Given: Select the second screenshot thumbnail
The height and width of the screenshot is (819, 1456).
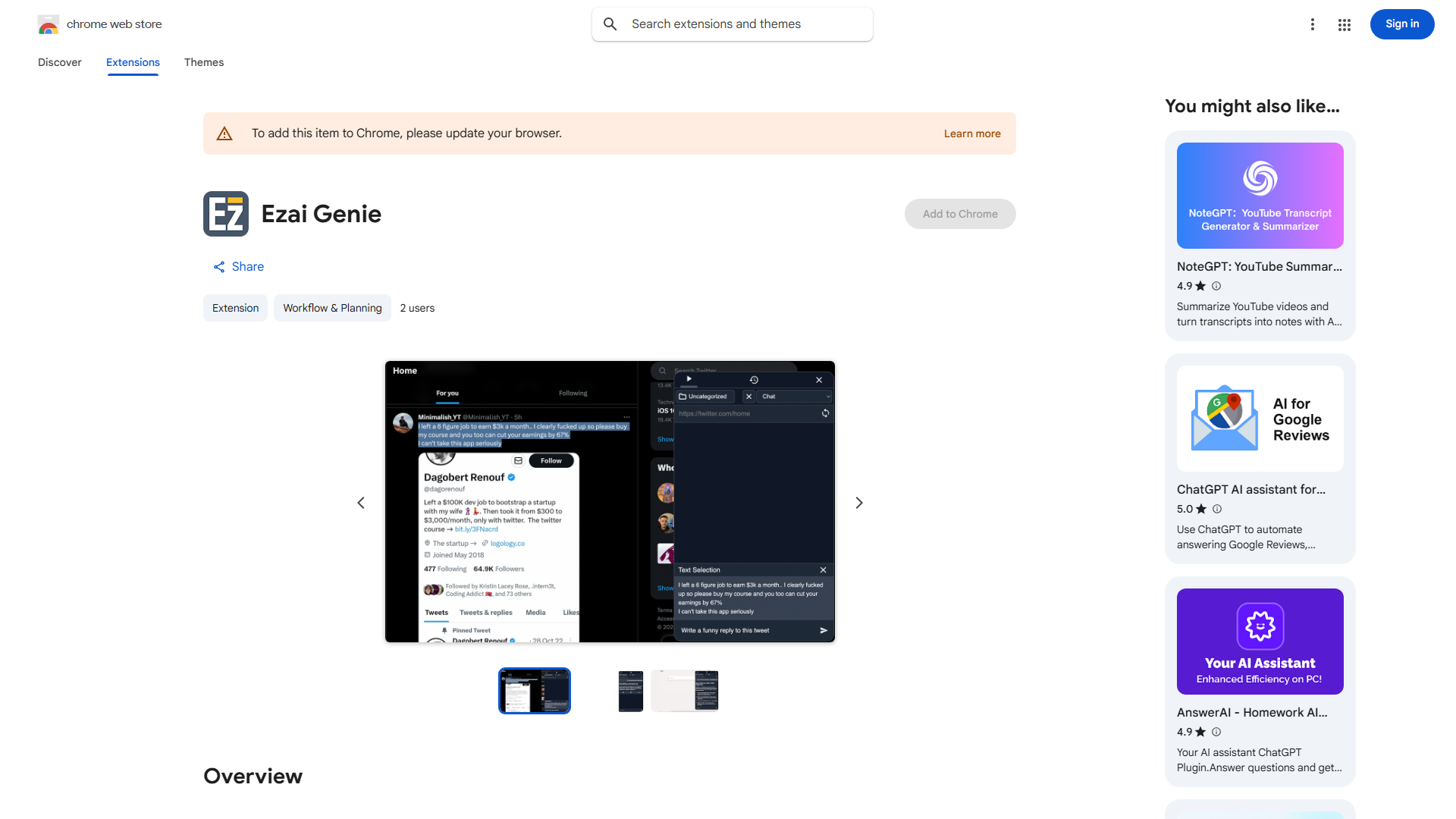Looking at the screenshot, I should point(630,691).
